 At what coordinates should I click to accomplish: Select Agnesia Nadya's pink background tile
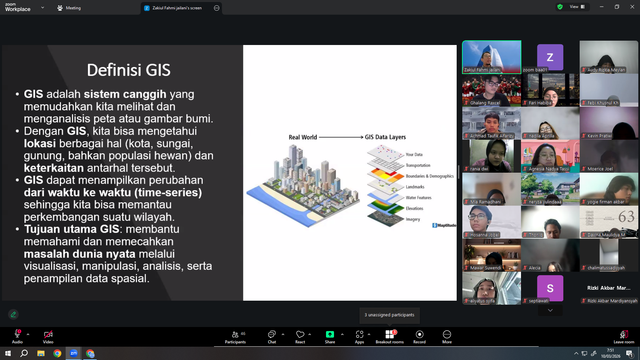click(550, 156)
